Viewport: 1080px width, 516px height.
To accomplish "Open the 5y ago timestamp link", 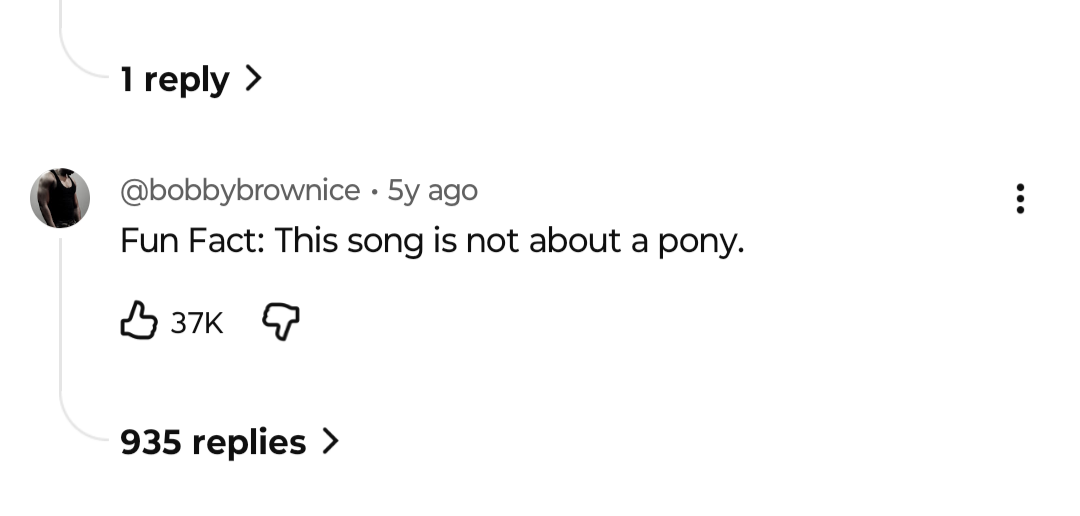I will click(433, 191).
